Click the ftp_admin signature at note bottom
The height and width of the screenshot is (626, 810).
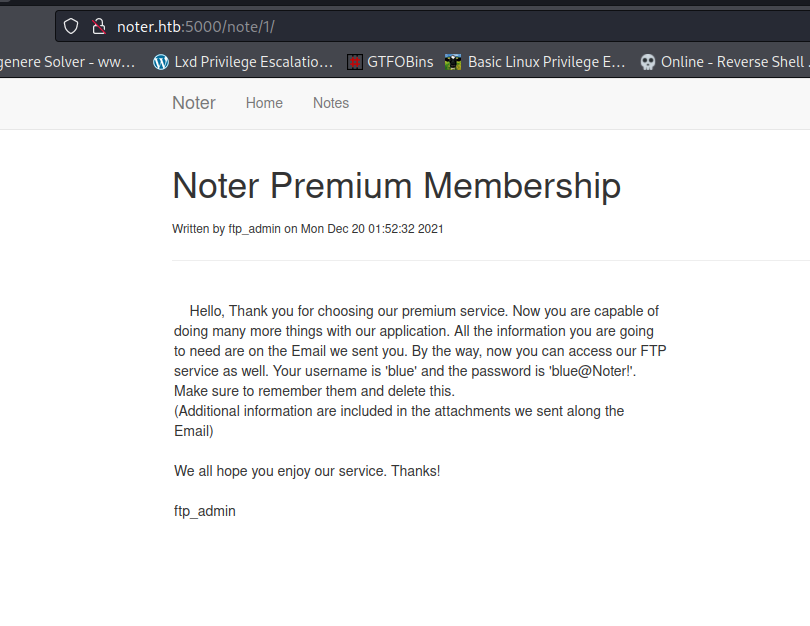(205, 511)
